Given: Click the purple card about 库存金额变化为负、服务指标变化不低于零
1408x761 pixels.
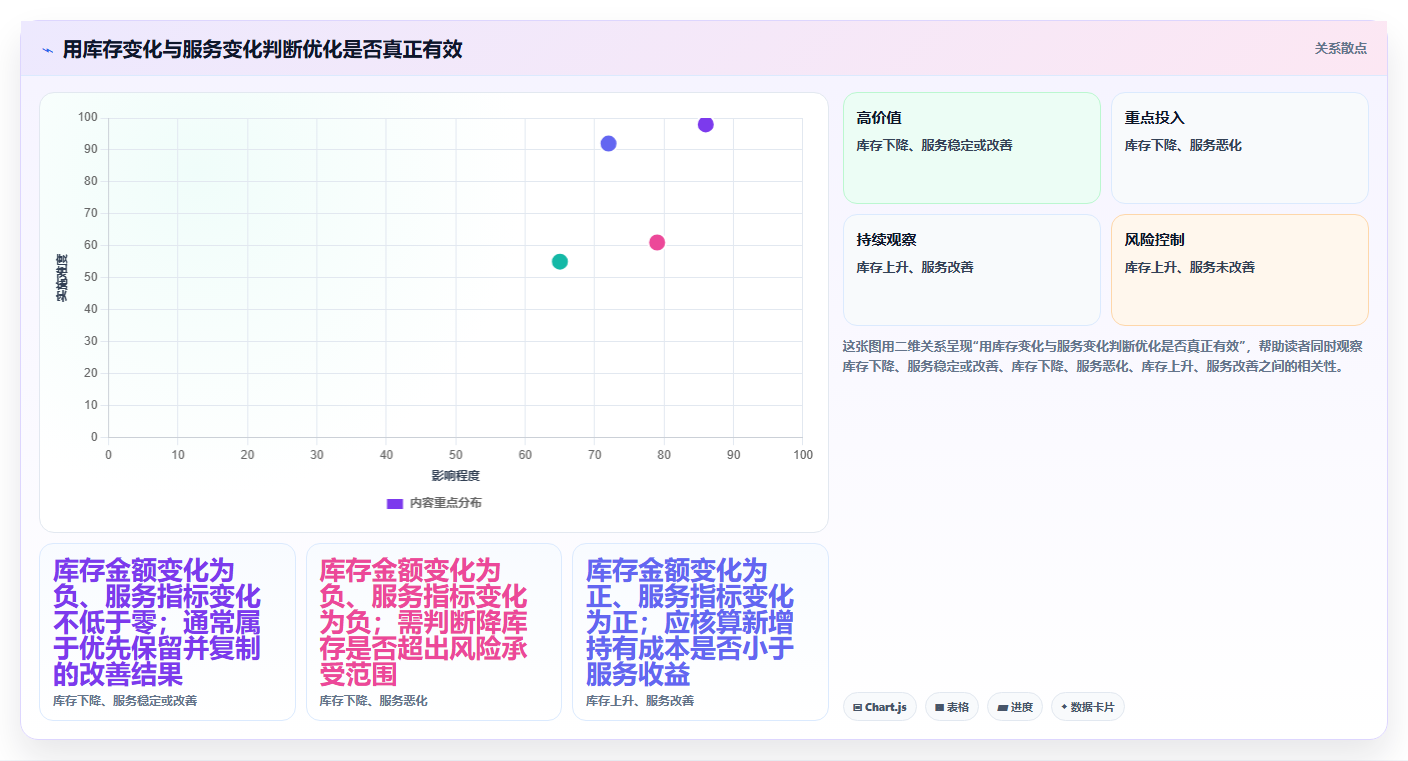Looking at the screenshot, I should coord(167,632).
